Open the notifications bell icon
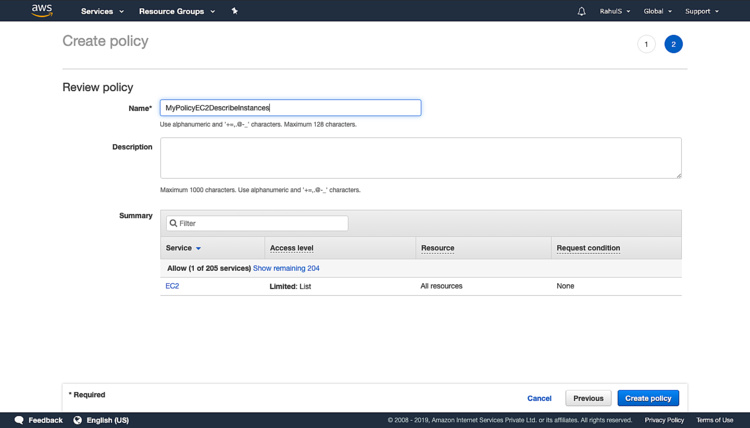The image size is (750, 428). [x=581, y=11]
